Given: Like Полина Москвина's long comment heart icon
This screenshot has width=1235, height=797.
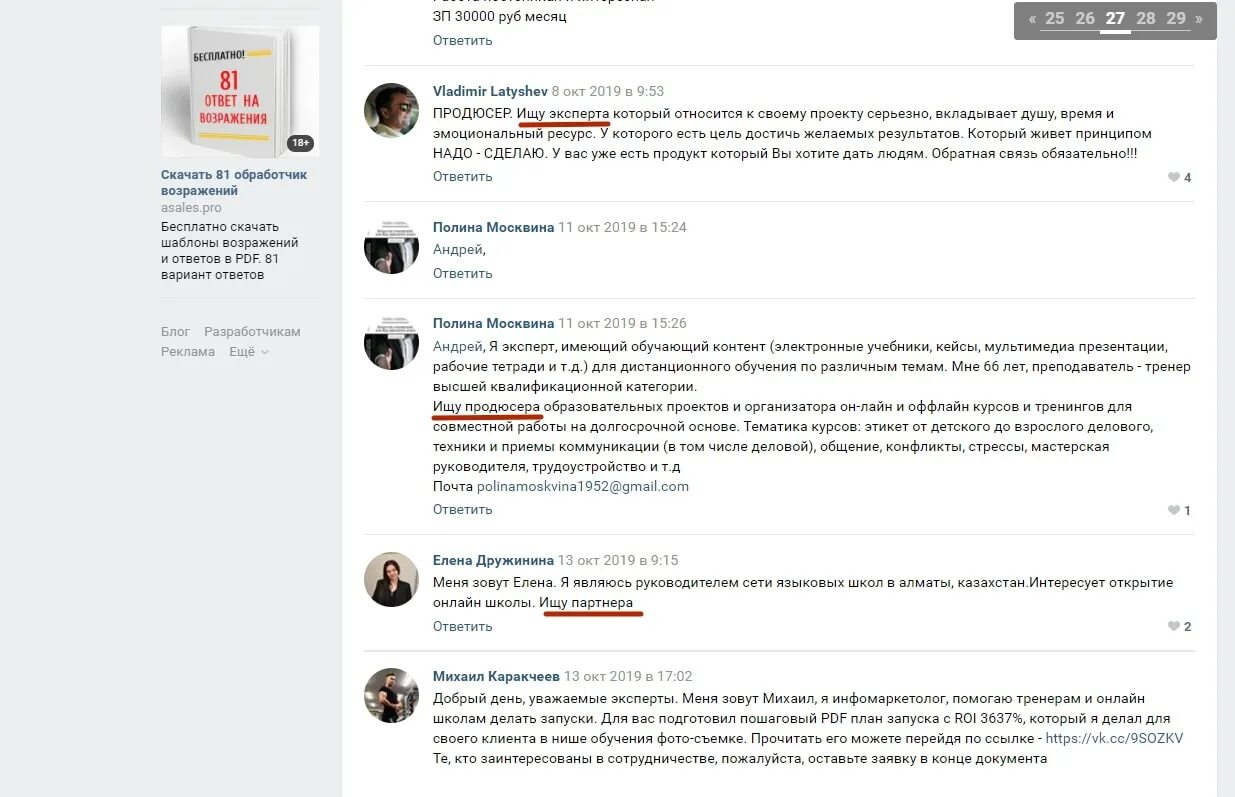Looking at the screenshot, I should [1174, 510].
